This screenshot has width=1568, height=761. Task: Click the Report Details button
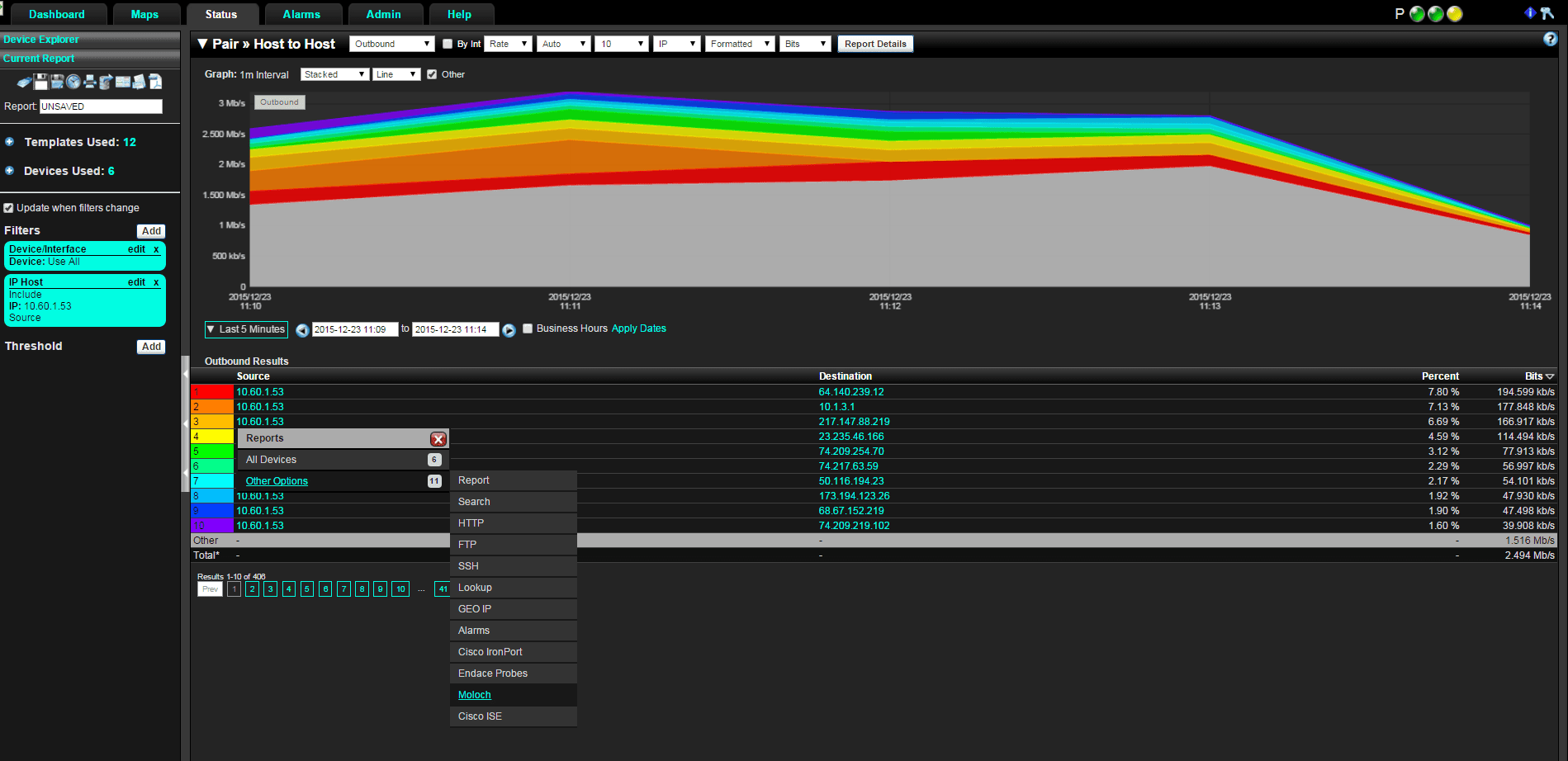(x=875, y=44)
